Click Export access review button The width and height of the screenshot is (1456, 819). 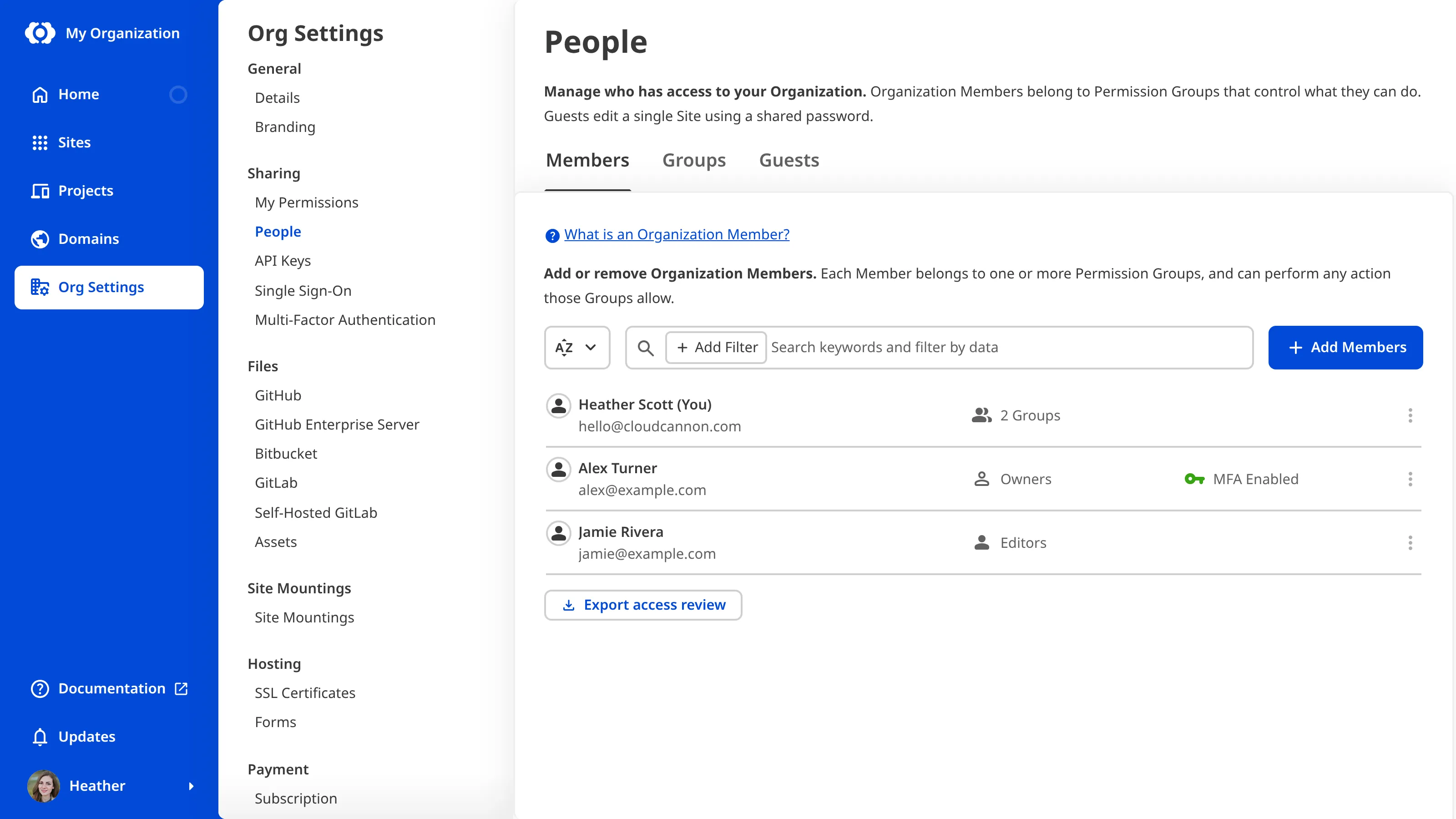coord(642,605)
